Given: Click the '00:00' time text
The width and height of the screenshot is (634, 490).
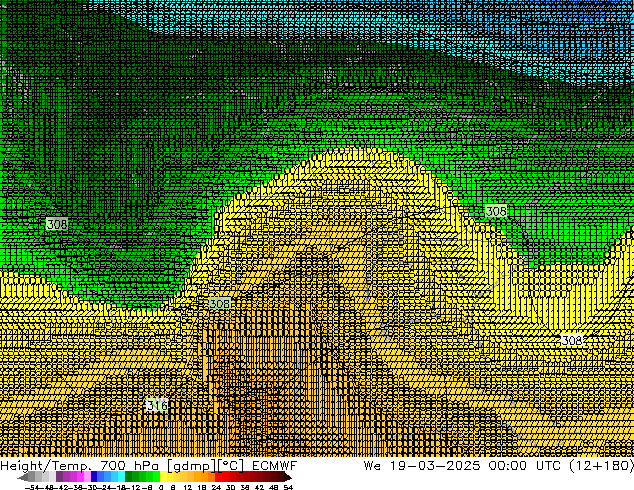Looking at the screenshot, I should (x=507, y=466).
